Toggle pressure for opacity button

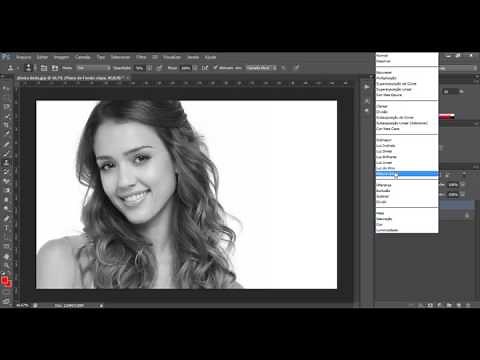point(159,68)
